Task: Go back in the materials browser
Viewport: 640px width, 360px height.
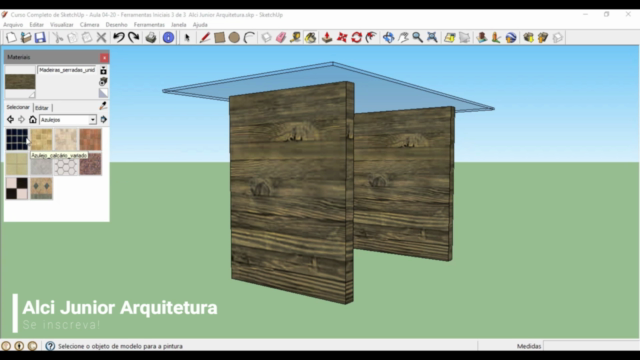Action: coord(10,120)
